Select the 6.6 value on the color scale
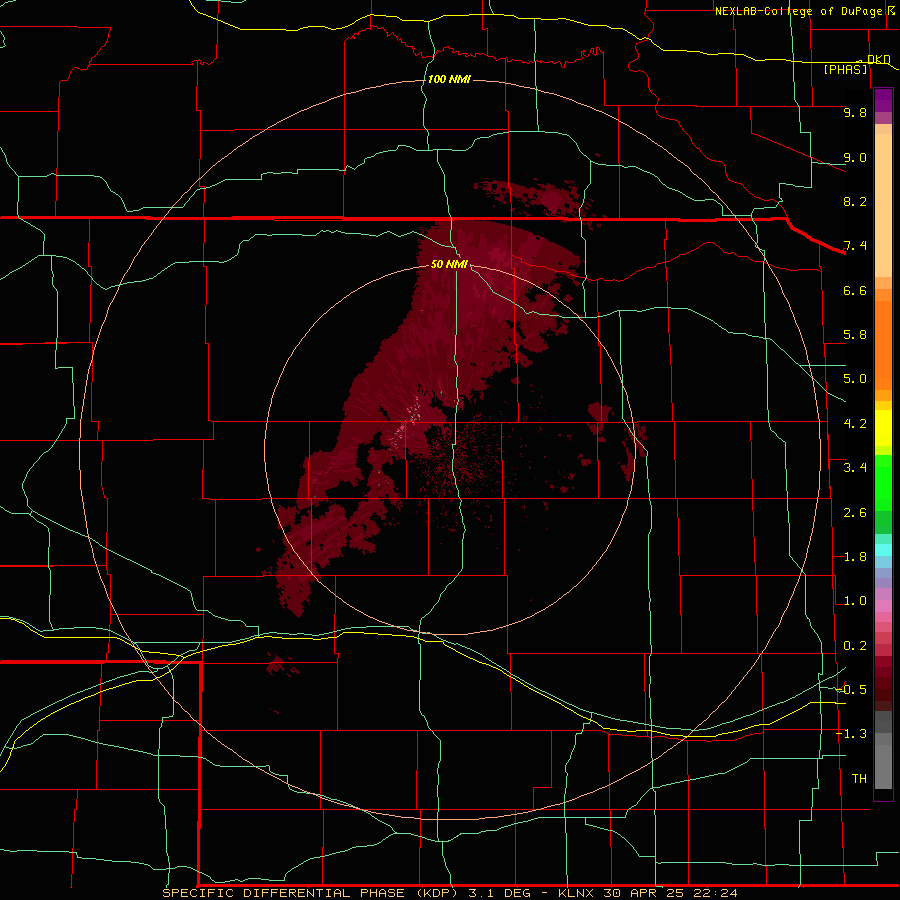900x900 pixels. [x=855, y=290]
